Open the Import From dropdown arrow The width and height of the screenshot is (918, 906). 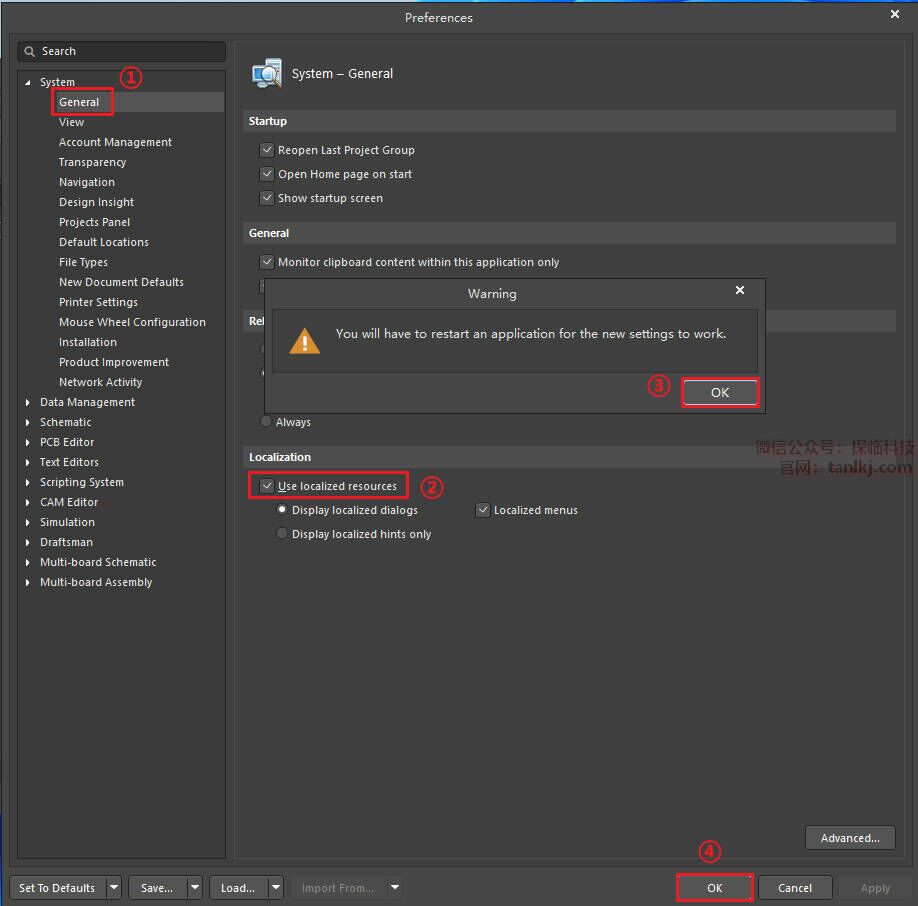(x=395, y=887)
